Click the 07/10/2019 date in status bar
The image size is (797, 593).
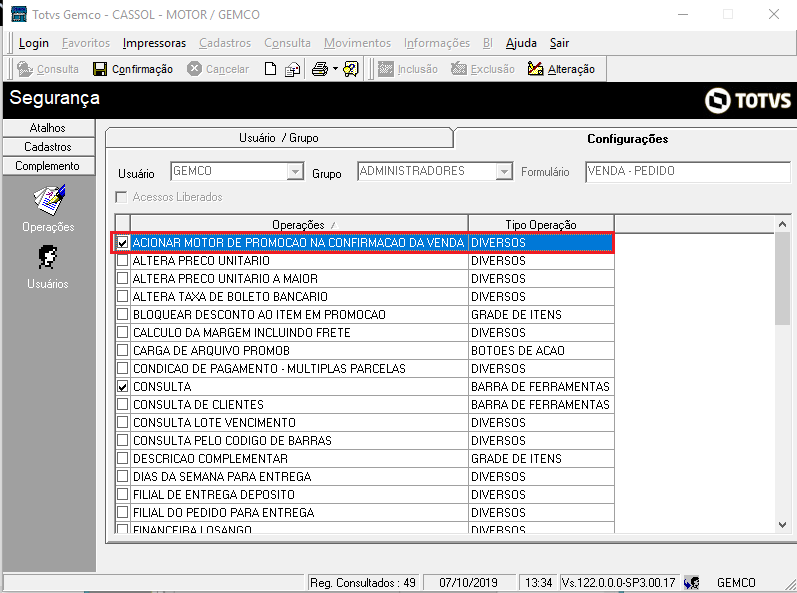[469, 582]
